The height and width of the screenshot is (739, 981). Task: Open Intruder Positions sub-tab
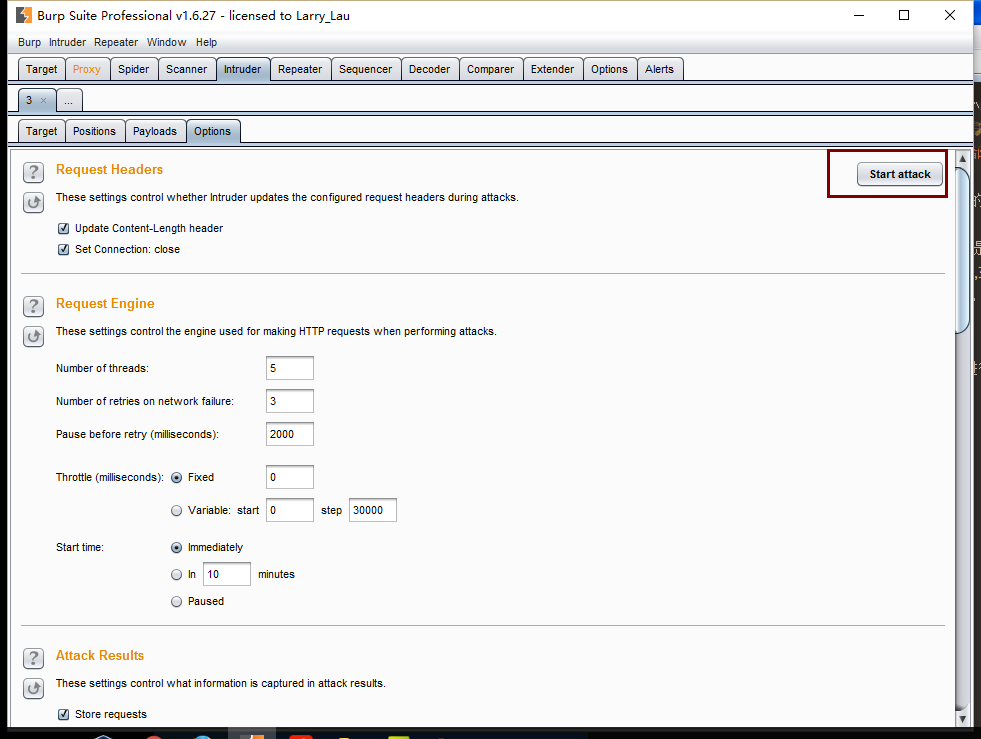point(94,131)
